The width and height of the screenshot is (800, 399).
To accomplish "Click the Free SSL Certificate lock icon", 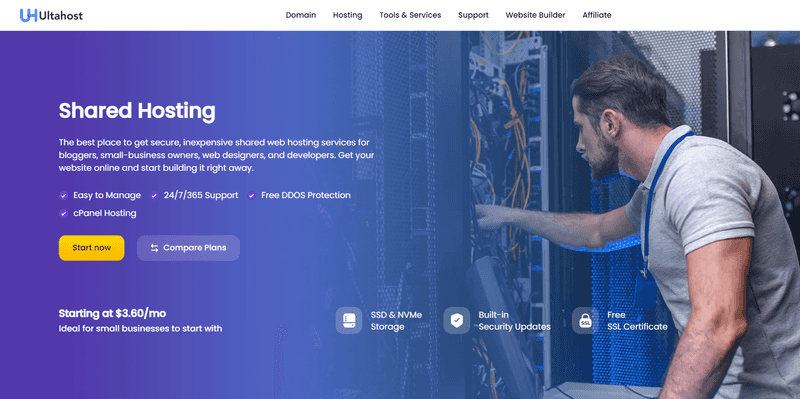I will [585, 320].
